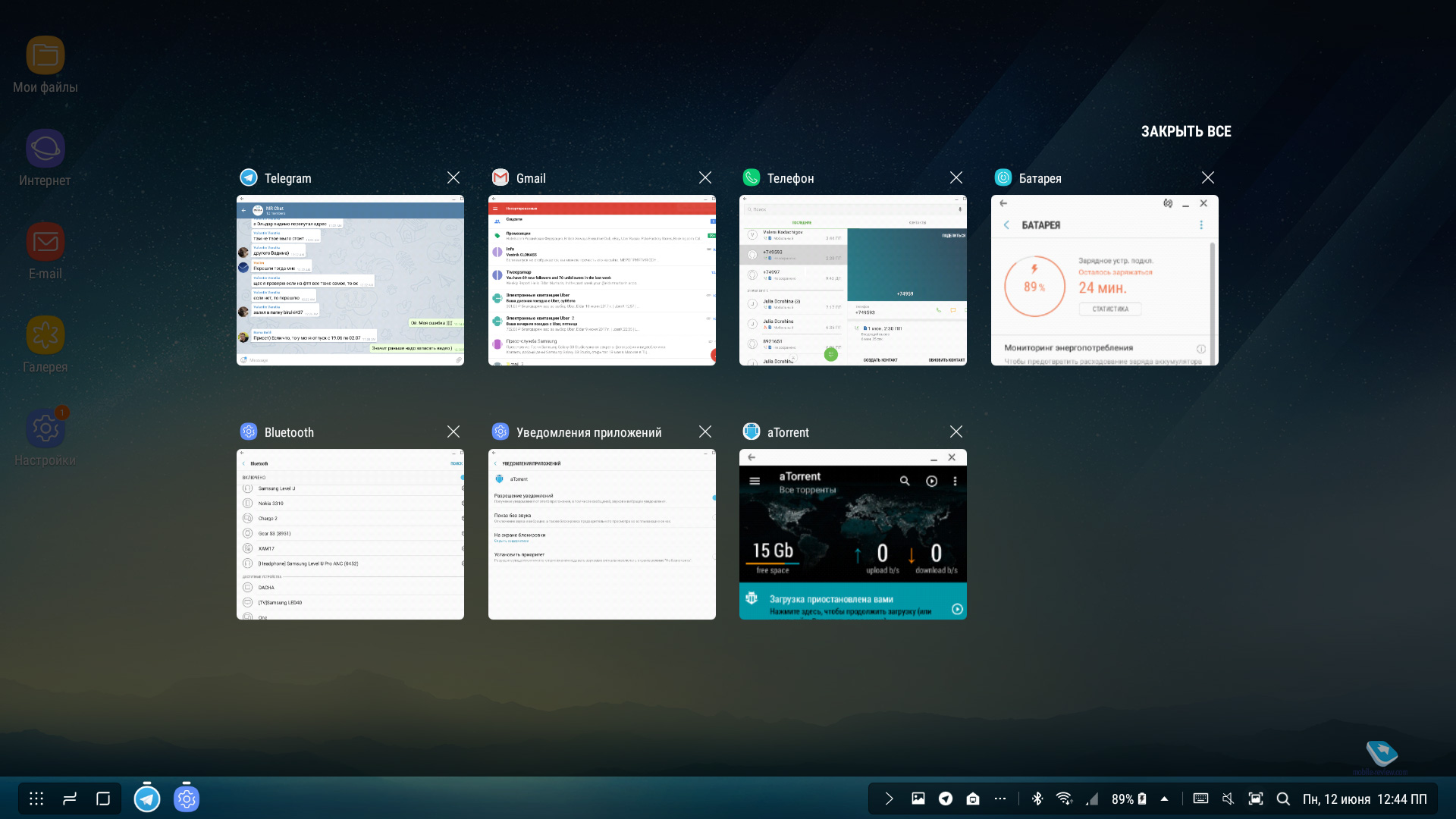Image resolution: width=1456 pixels, height=819 pixels.
Task: Click the Gmail card header icon
Action: (500, 177)
